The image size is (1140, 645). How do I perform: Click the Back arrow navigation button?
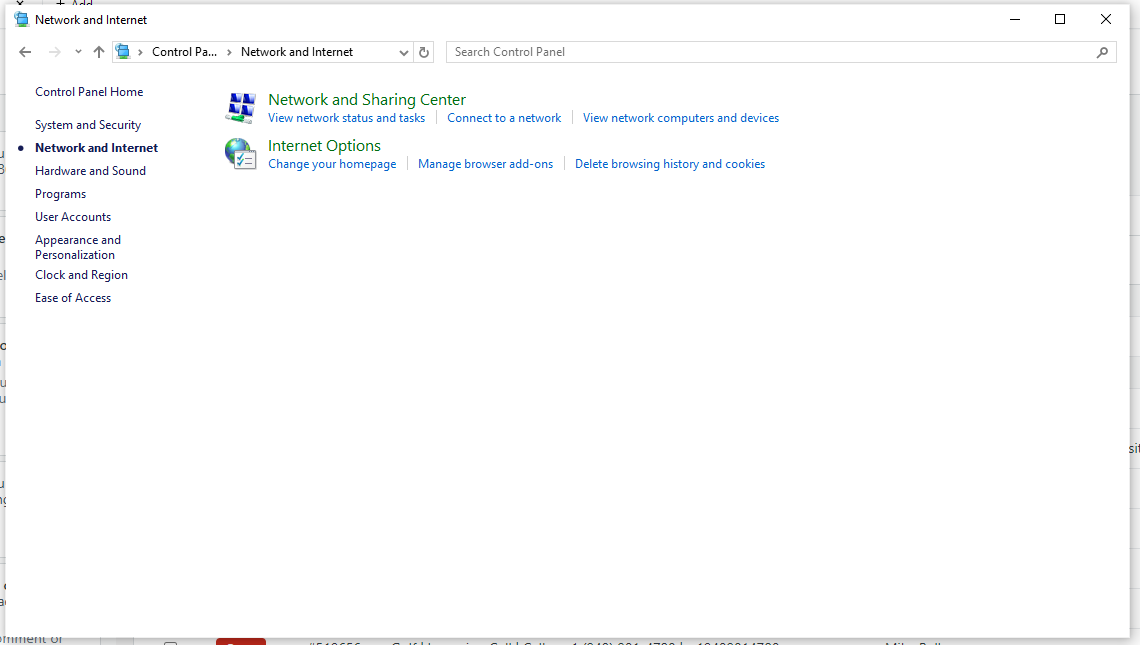click(x=25, y=52)
